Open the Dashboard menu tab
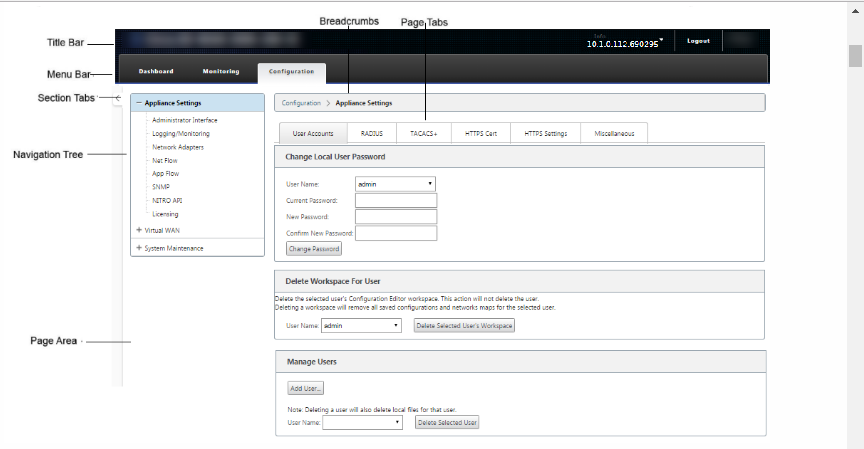The image size is (864, 449). click(x=156, y=72)
